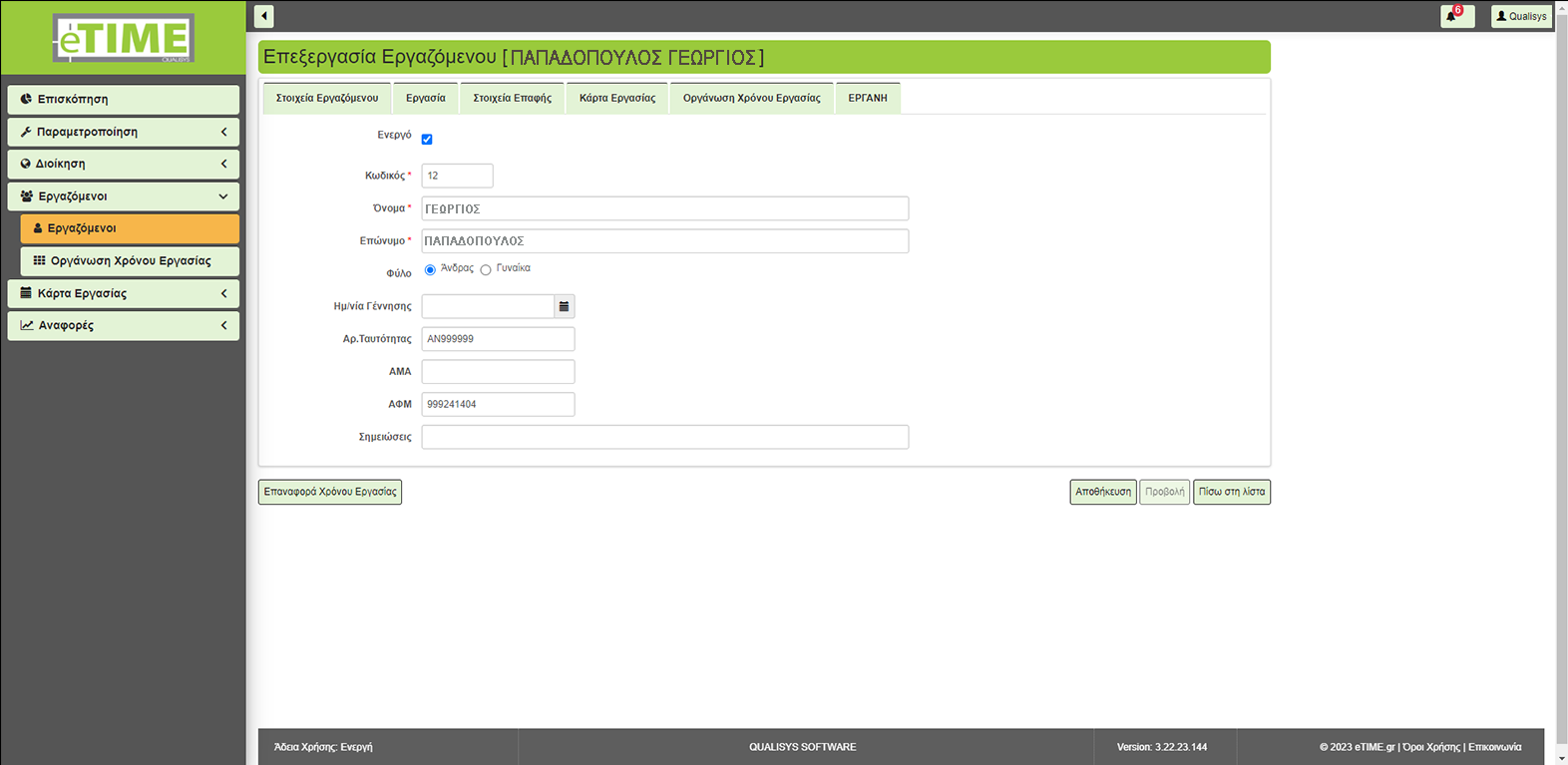Expand the Κάρτα Εργασίας sidebar chevron
The image size is (1568, 765).
point(223,293)
